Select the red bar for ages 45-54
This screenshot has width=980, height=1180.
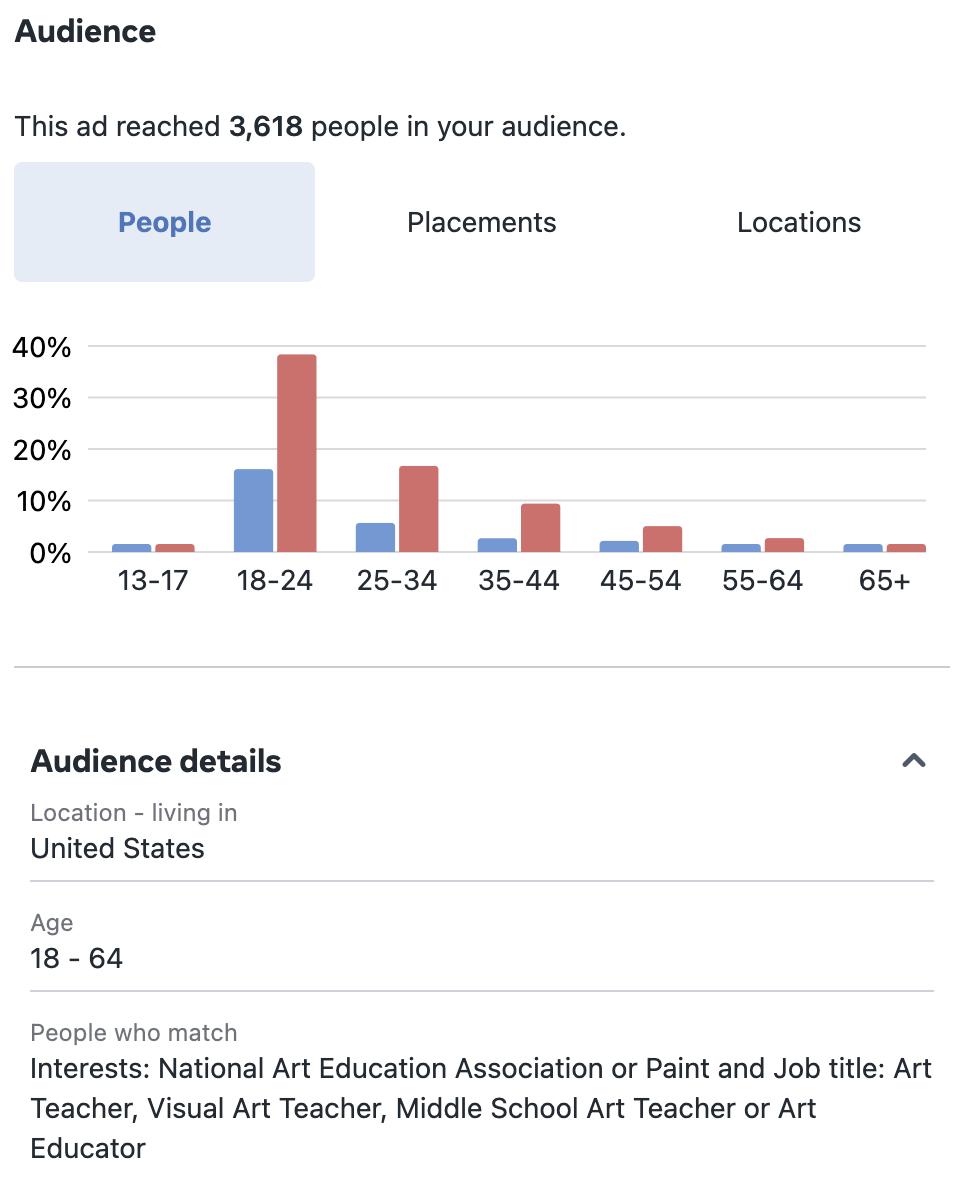pos(662,539)
